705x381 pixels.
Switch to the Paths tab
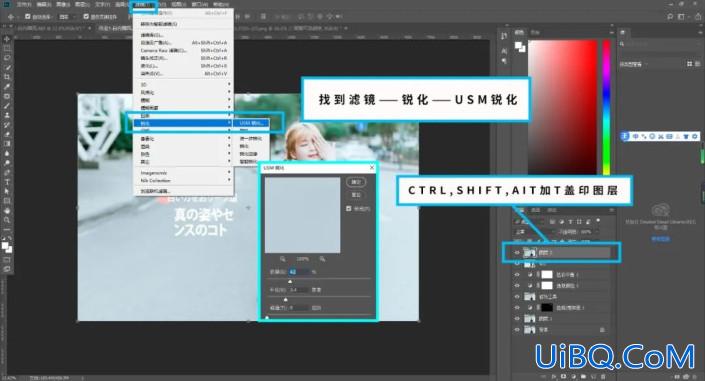coord(552,210)
